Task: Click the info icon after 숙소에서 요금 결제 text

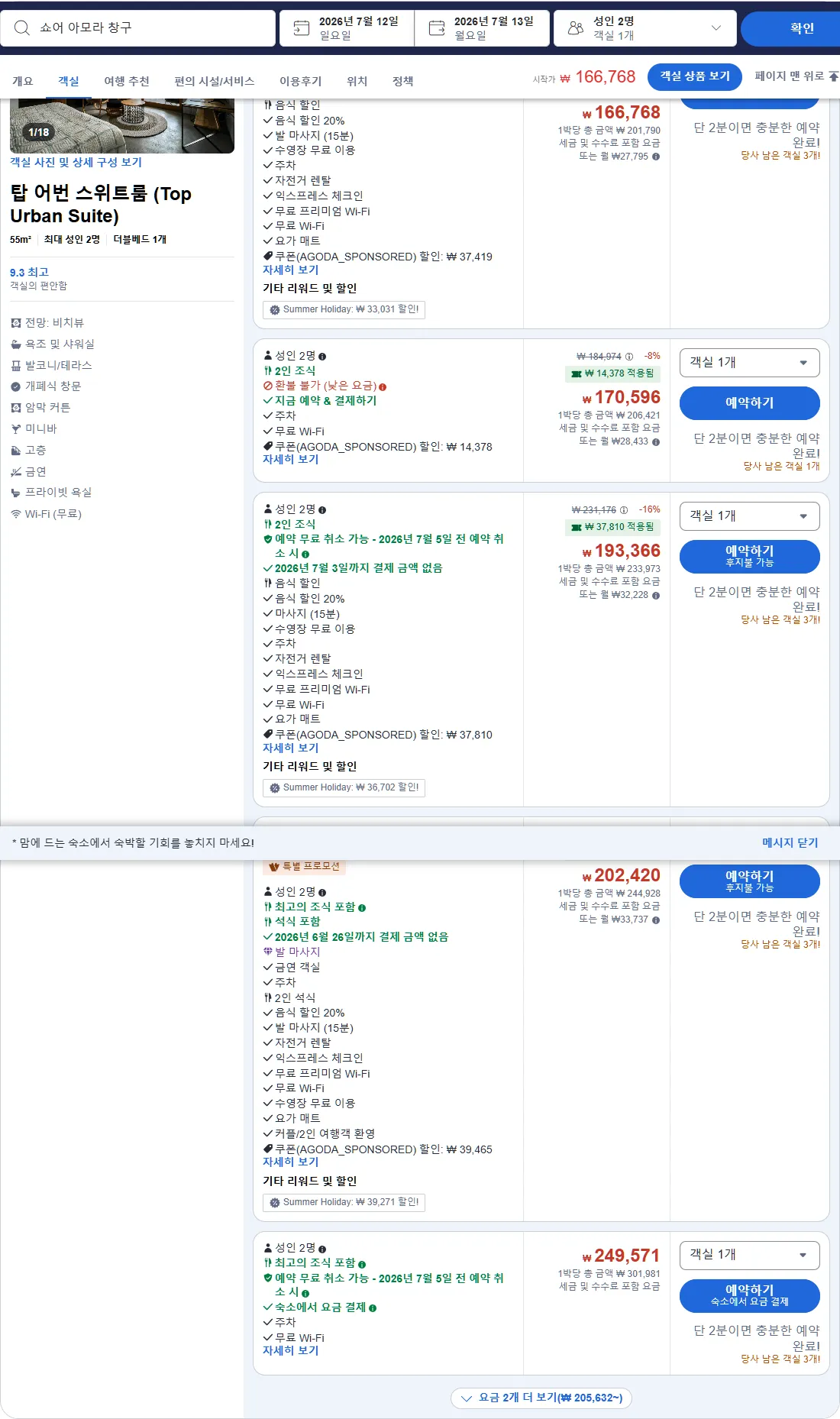Action: 373,1307
